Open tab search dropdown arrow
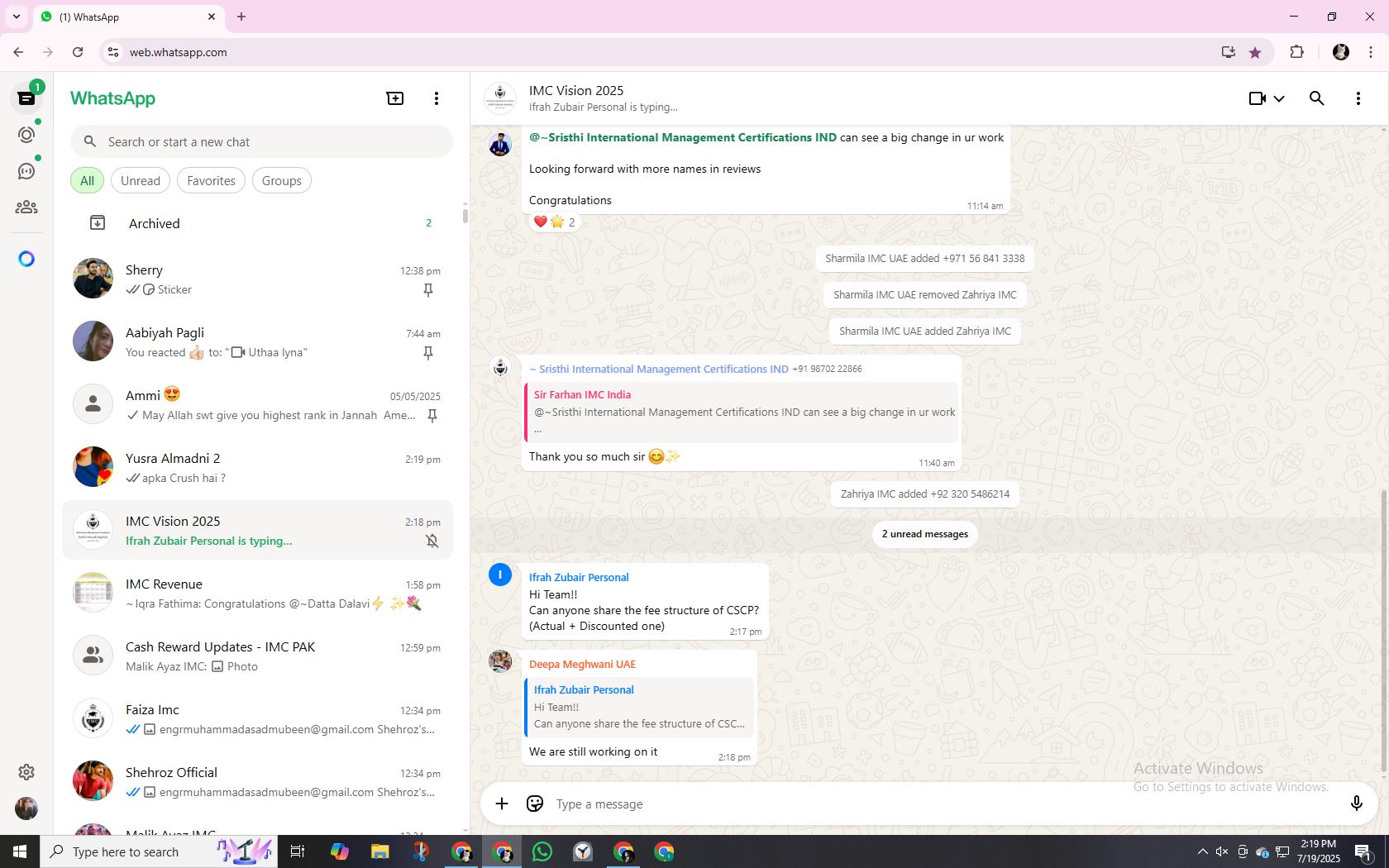This screenshot has width=1389, height=868. click(x=16, y=17)
